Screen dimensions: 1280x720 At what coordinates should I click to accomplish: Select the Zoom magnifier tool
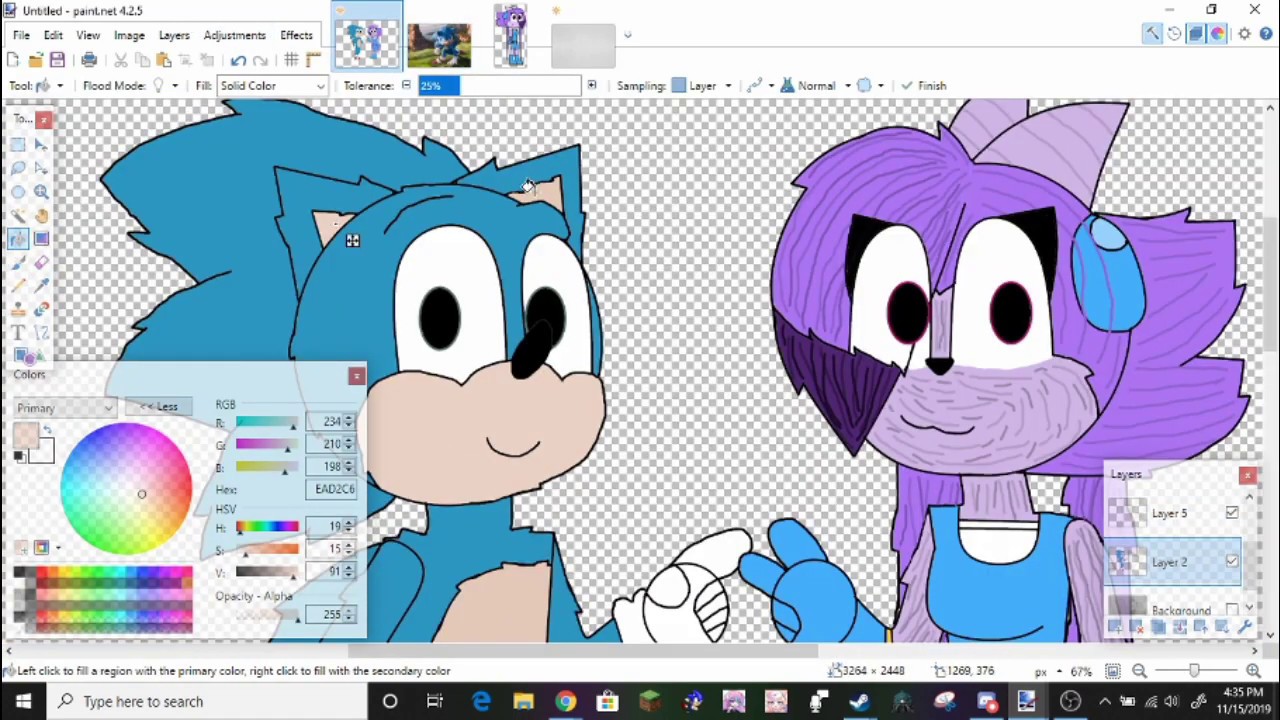coord(41,192)
